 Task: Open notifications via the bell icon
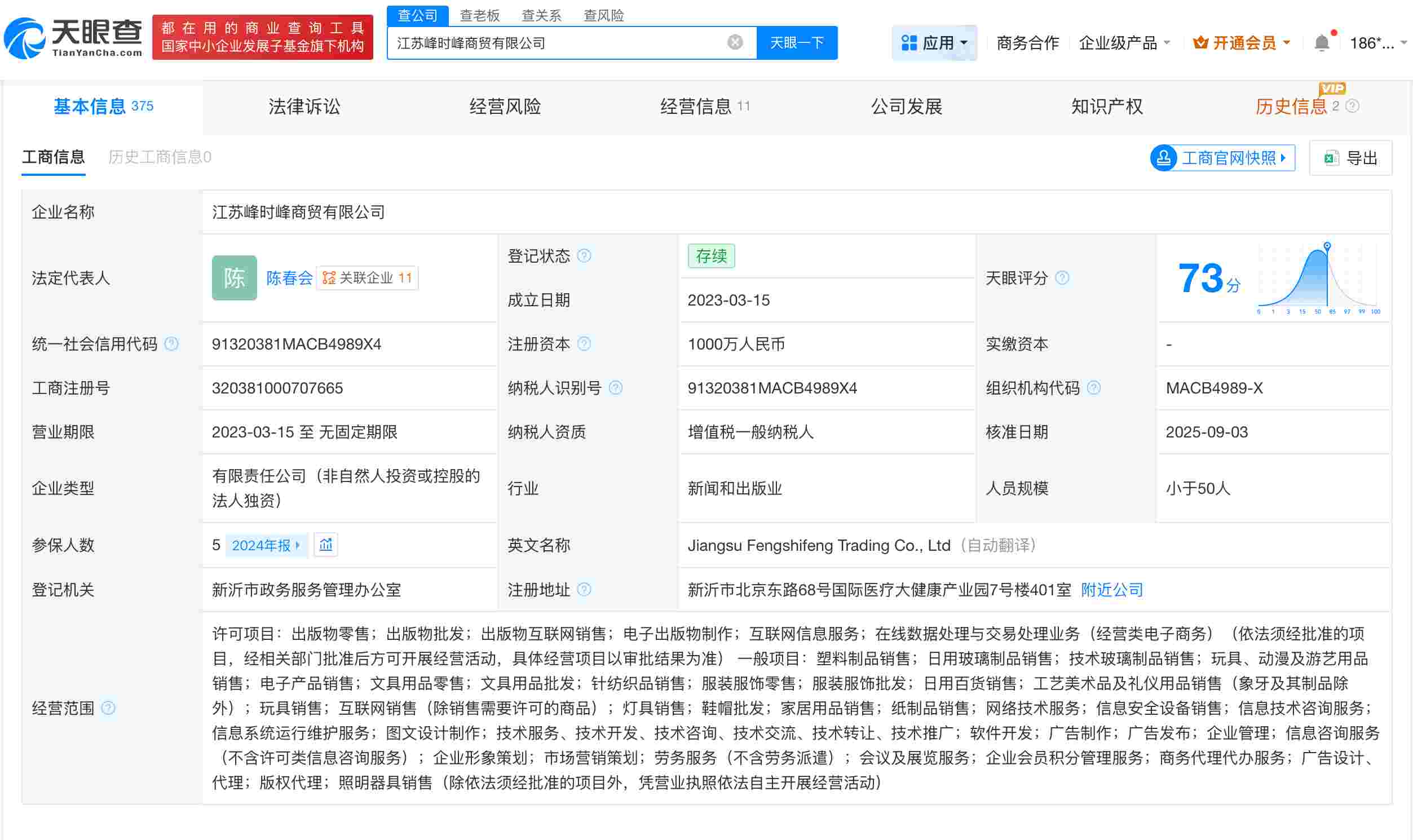coord(1322,42)
